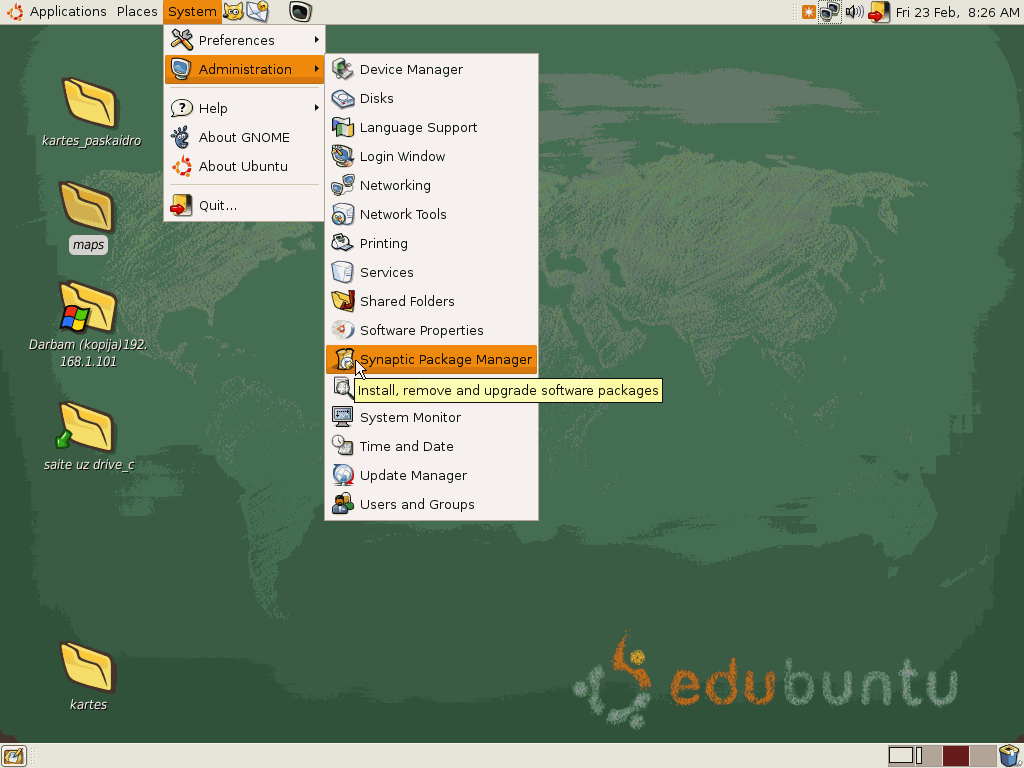The image size is (1024, 768).
Task: Open About GNOME
Action: click(x=244, y=137)
